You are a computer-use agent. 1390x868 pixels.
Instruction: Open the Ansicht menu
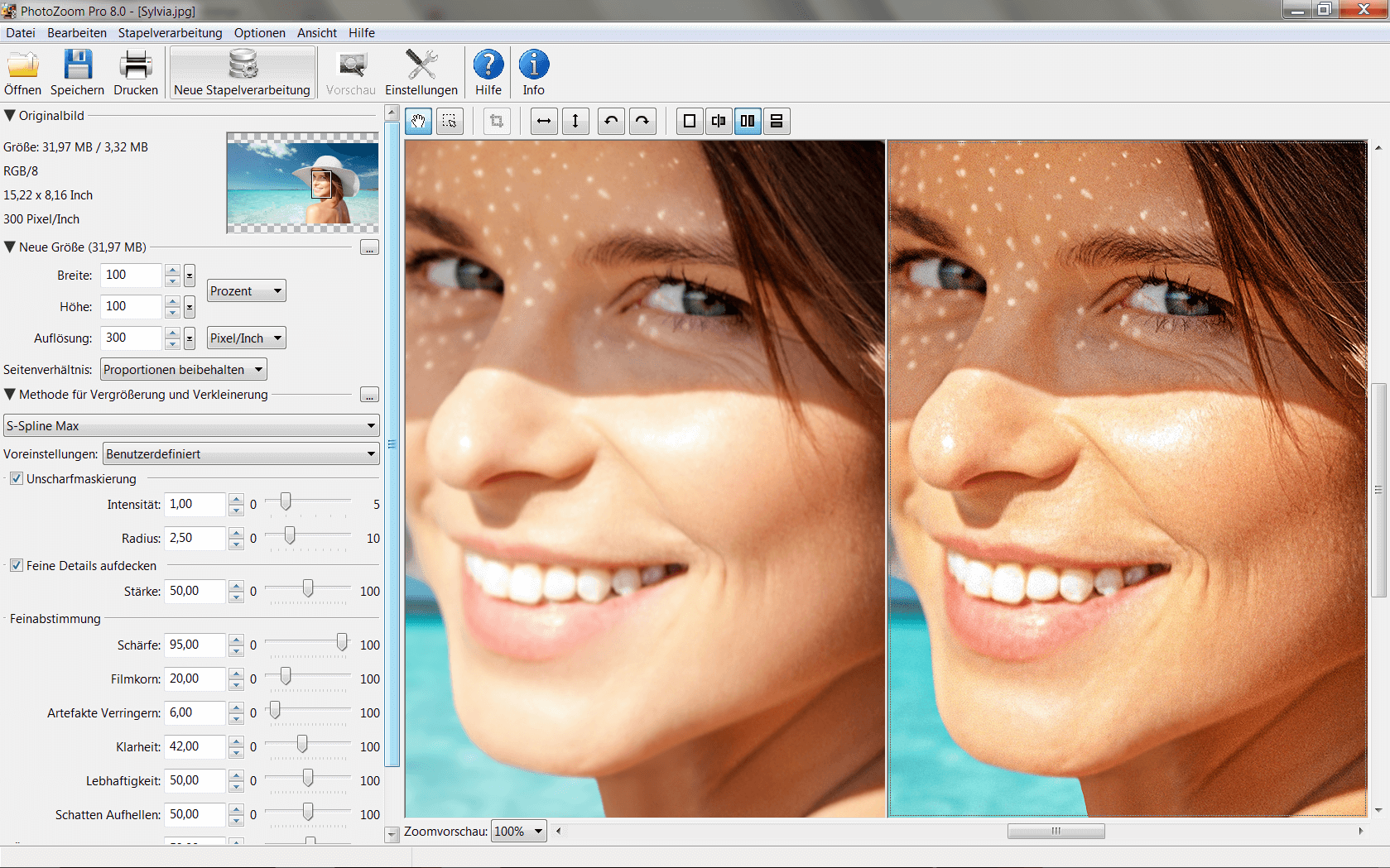pyautogui.click(x=316, y=33)
